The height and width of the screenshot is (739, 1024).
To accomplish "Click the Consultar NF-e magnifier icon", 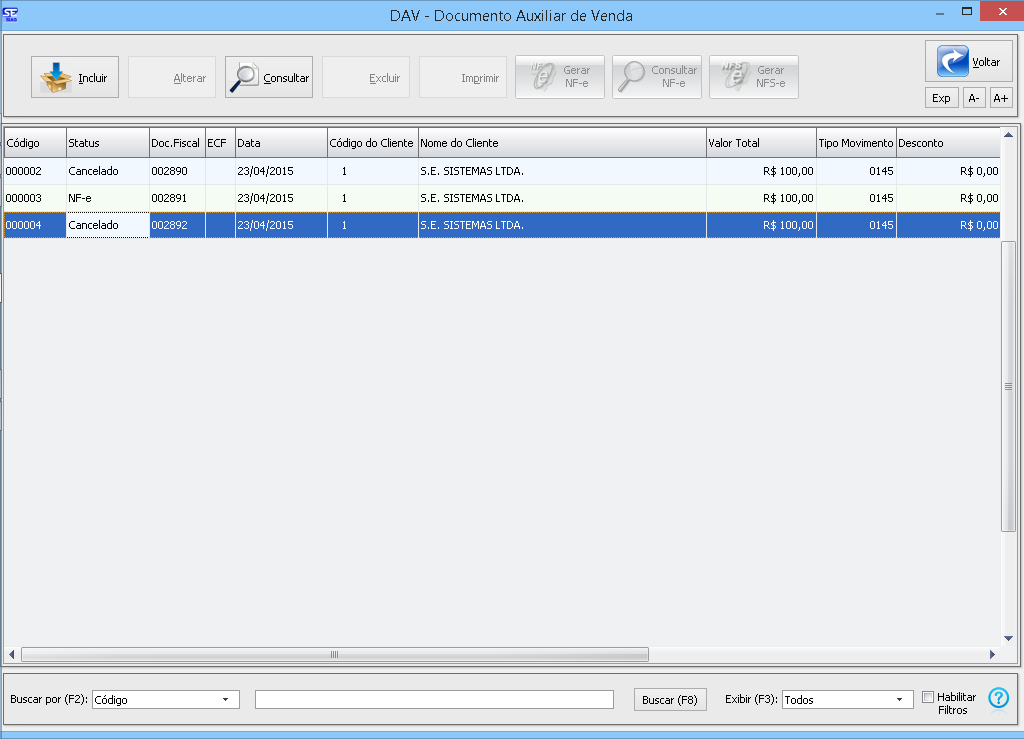I will coord(631,77).
